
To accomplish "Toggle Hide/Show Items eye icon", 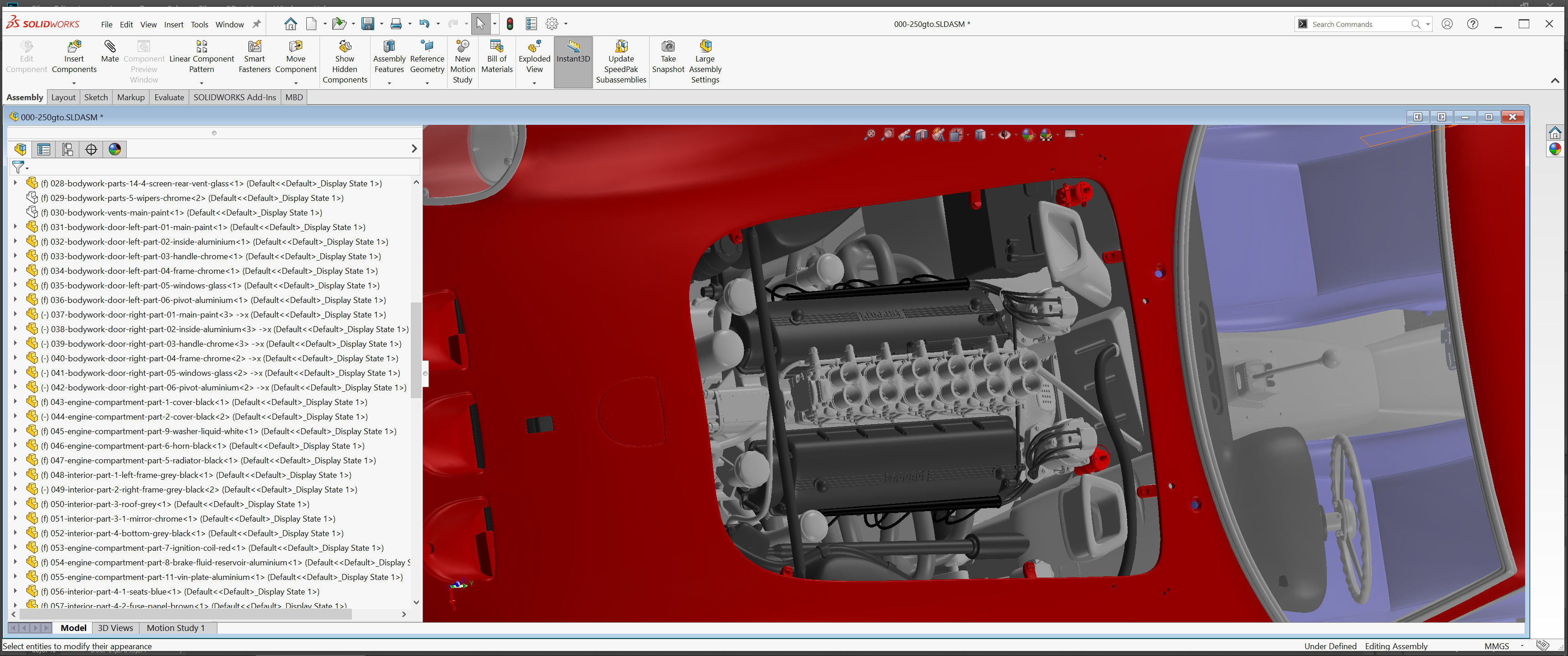I will tap(1004, 134).
